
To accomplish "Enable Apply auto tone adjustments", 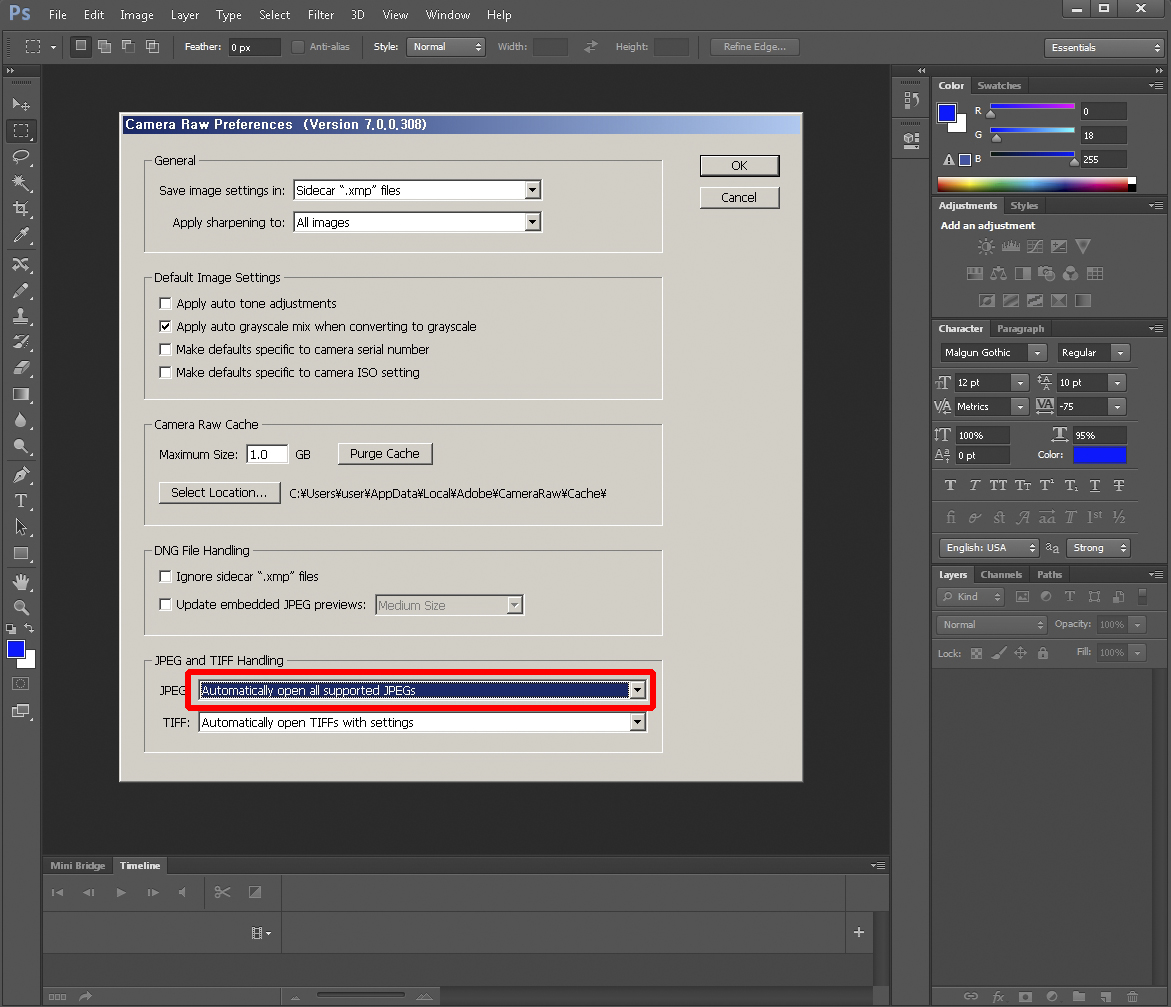I will tap(165, 303).
